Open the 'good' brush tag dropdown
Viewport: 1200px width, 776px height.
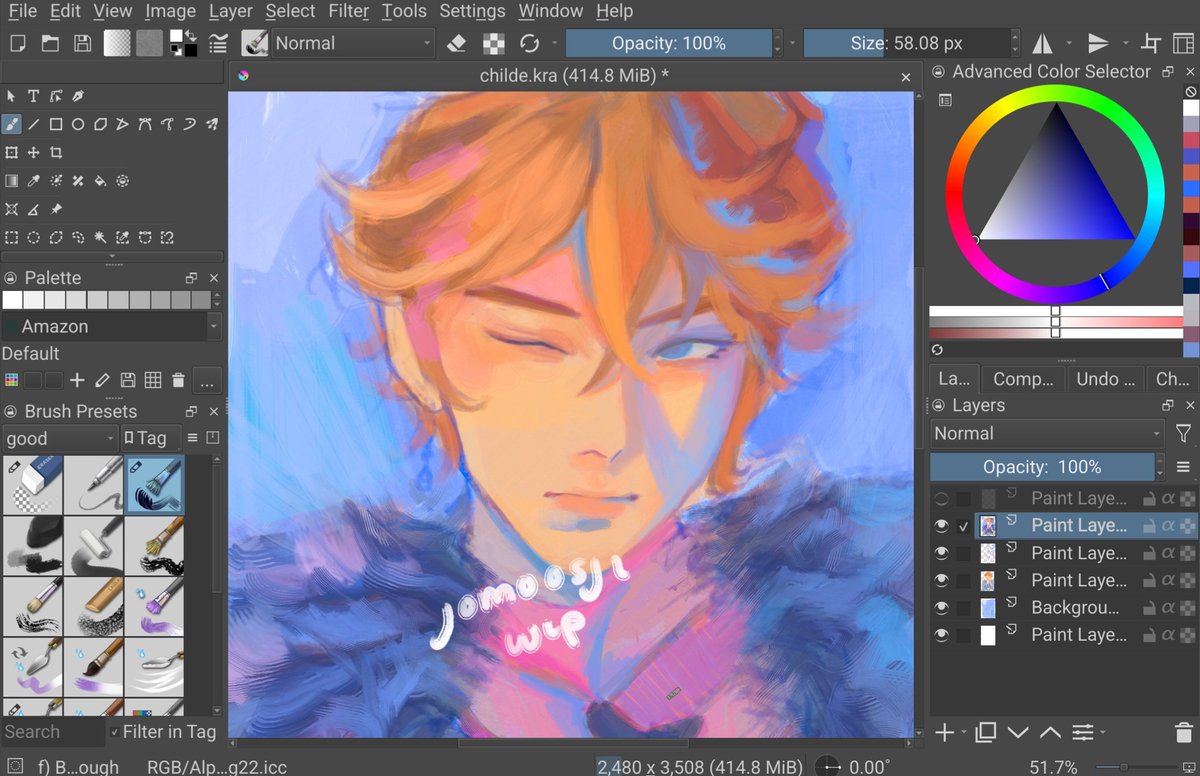click(x=60, y=438)
